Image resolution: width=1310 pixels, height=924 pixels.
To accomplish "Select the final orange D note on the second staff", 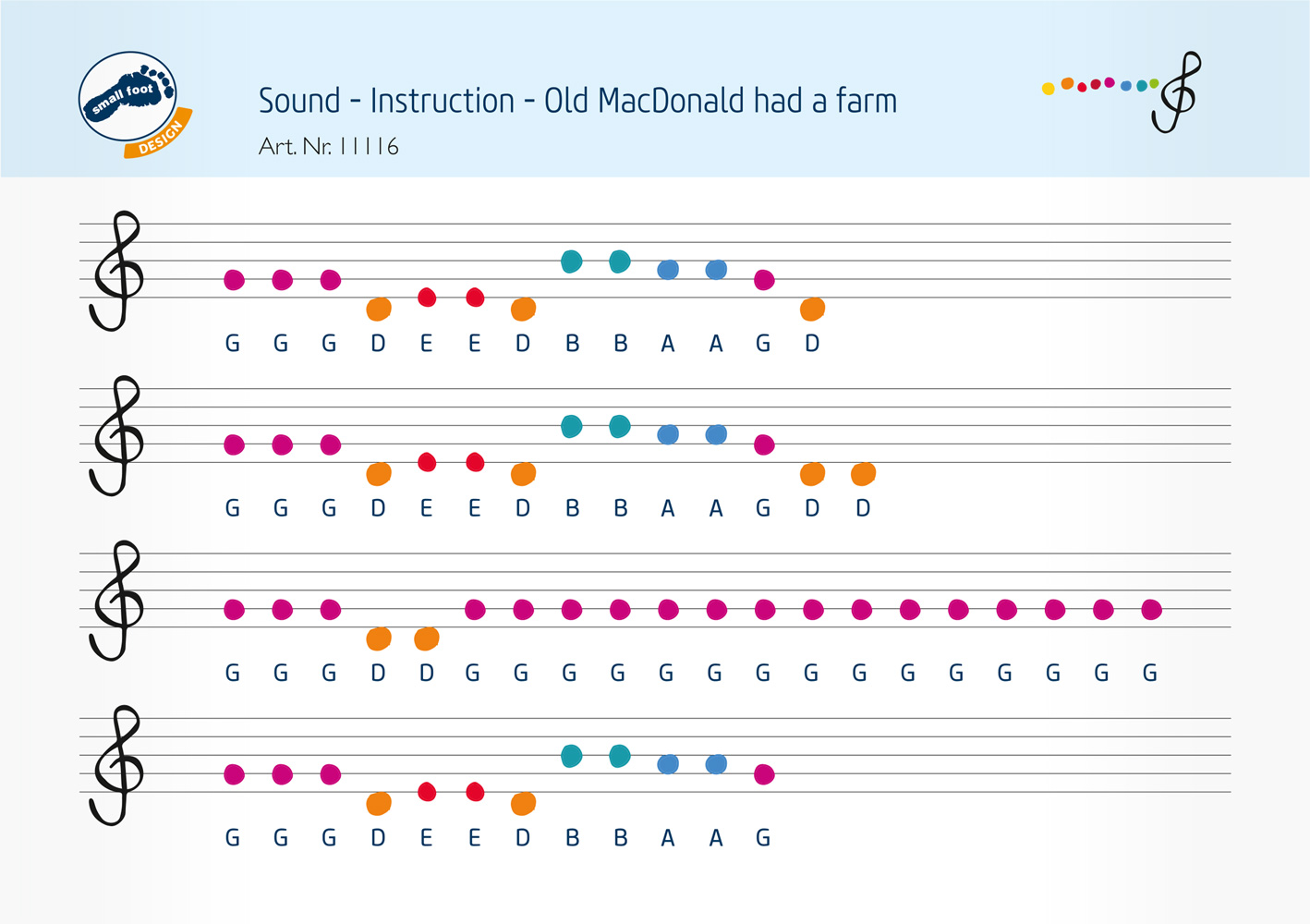I will (x=863, y=474).
